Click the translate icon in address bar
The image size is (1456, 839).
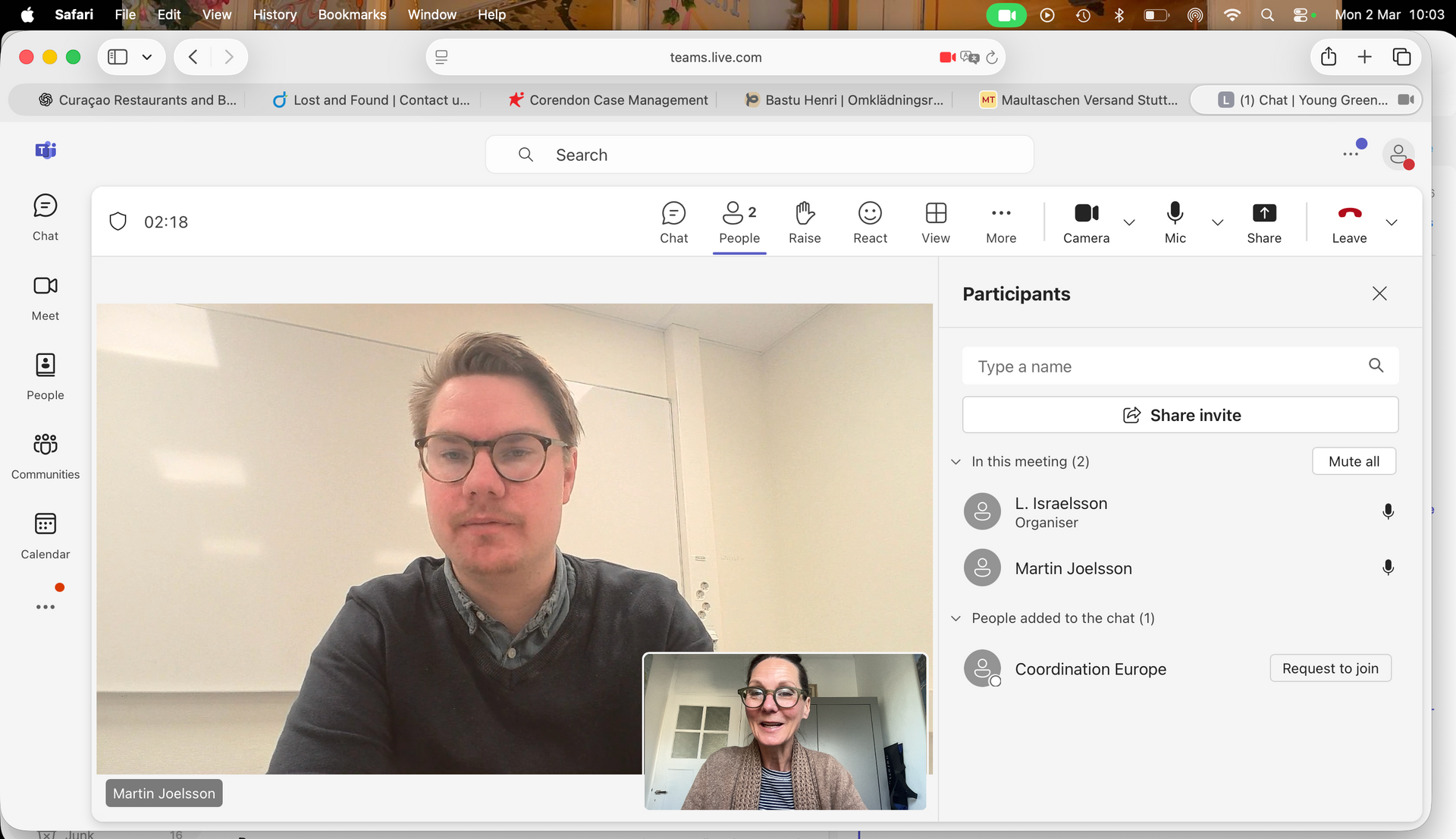point(969,57)
